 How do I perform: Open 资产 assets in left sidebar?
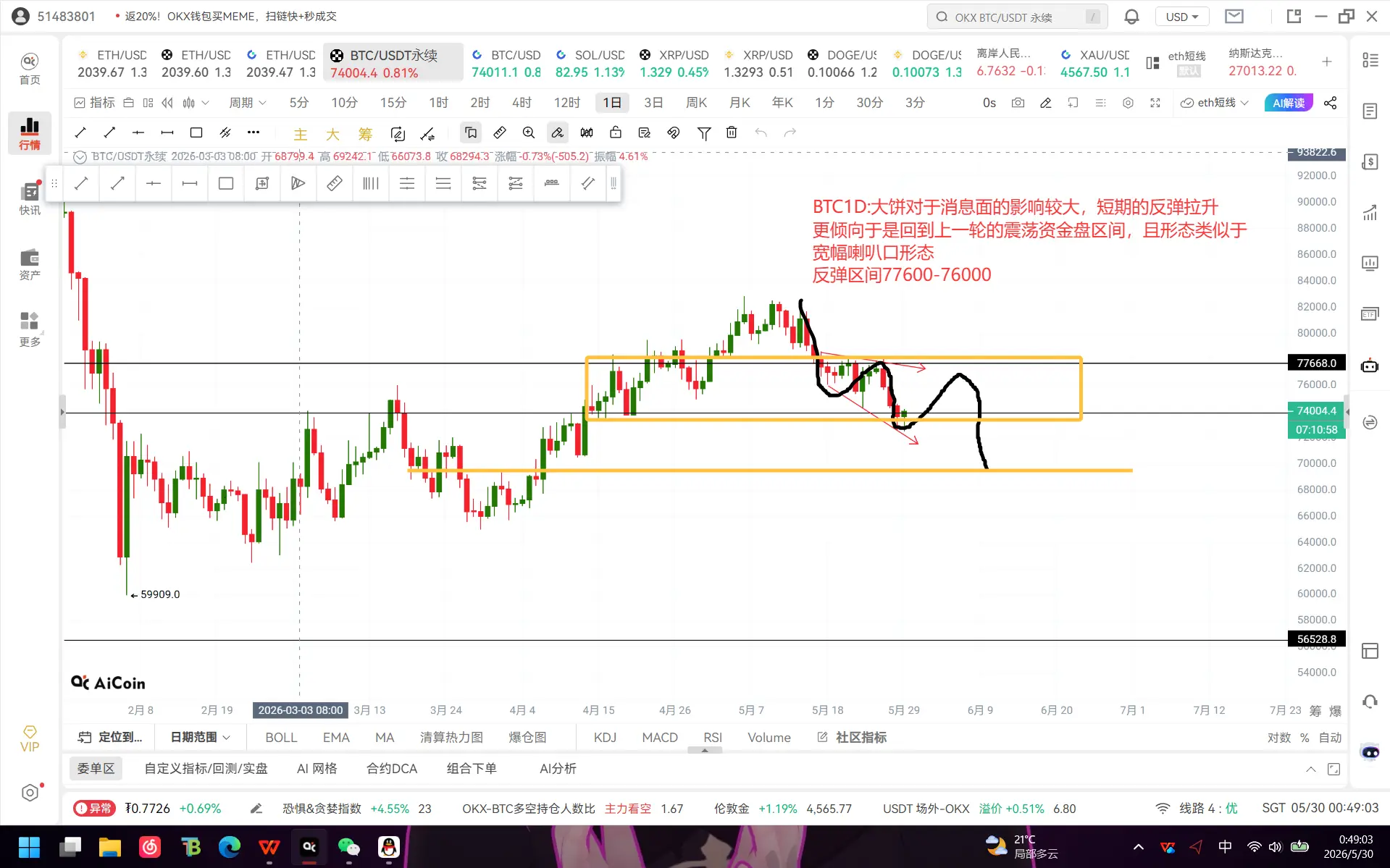(x=30, y=264)
